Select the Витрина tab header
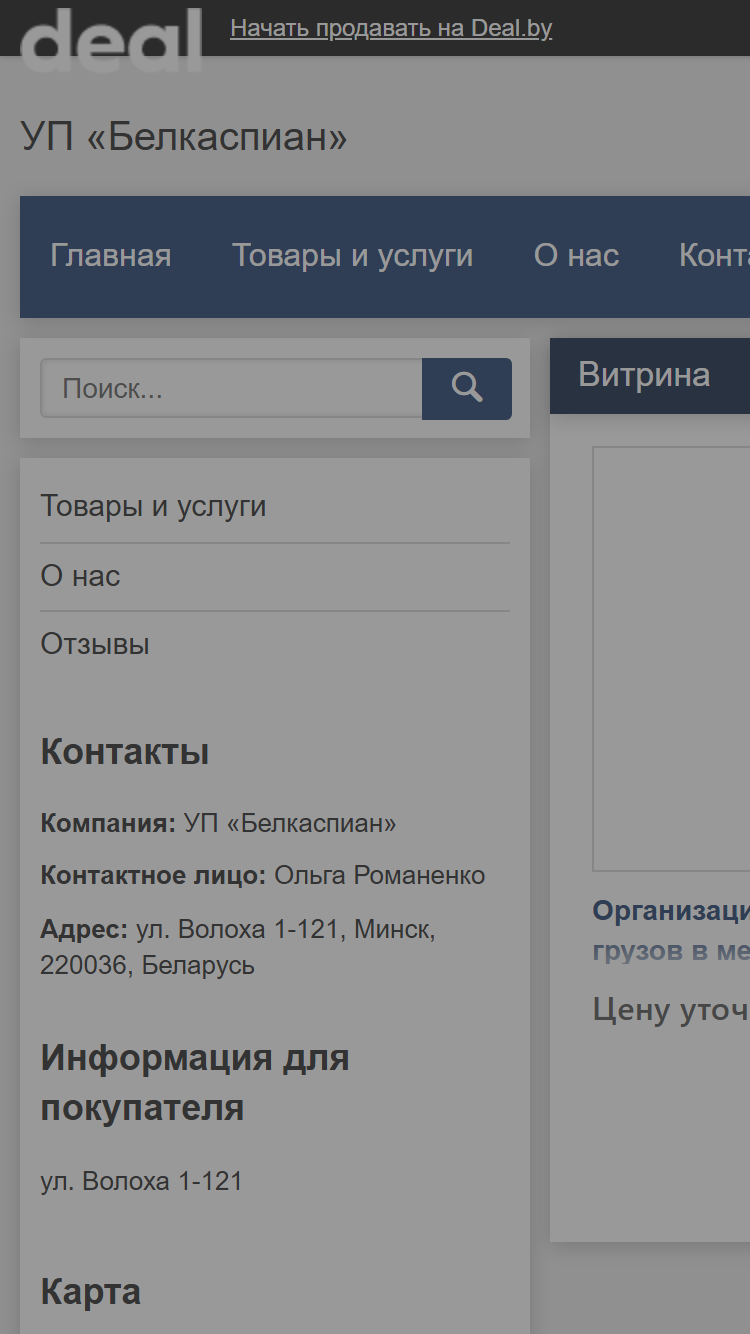Image resolution: width=750 pixels, height=1334 pixels. click(645, 375)
